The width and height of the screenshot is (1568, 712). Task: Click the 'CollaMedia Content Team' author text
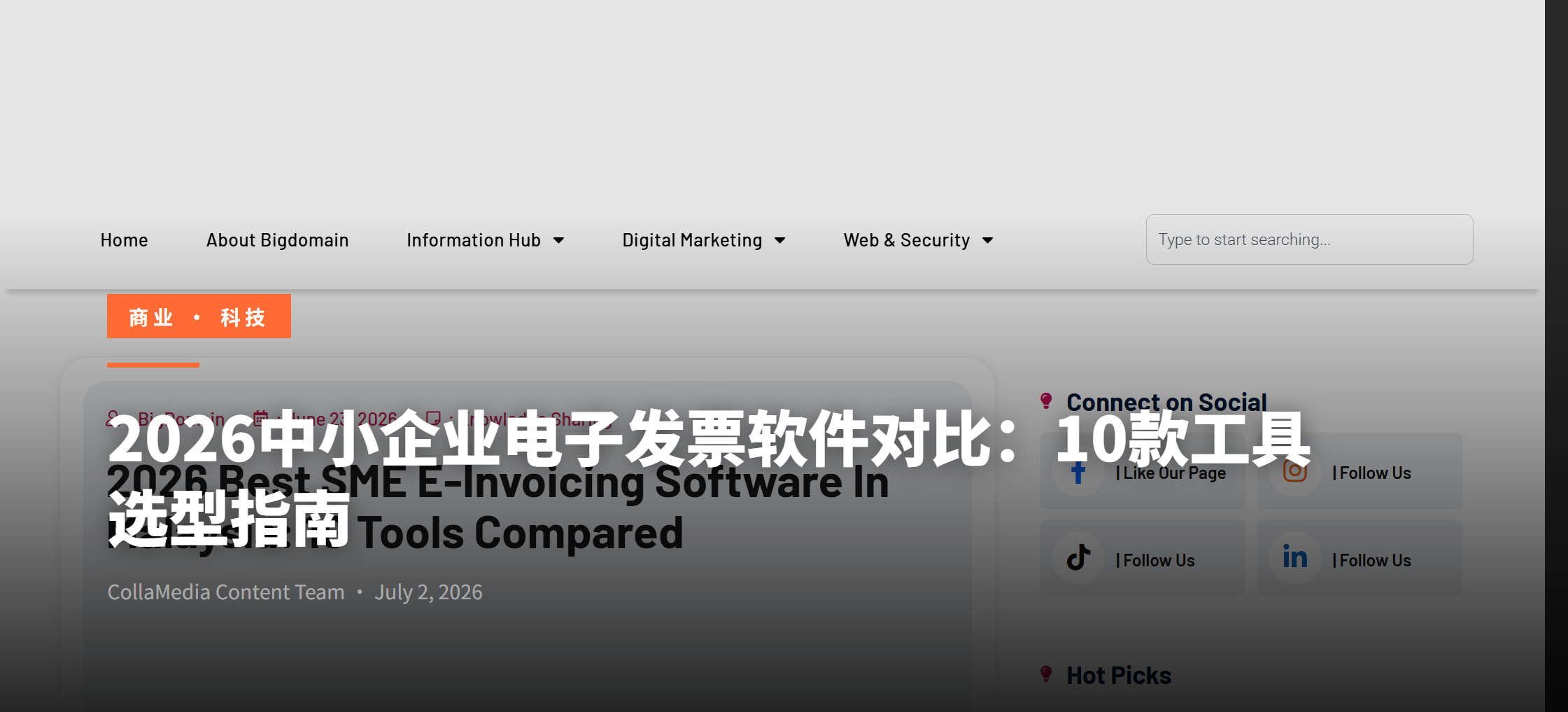[226, 592]
